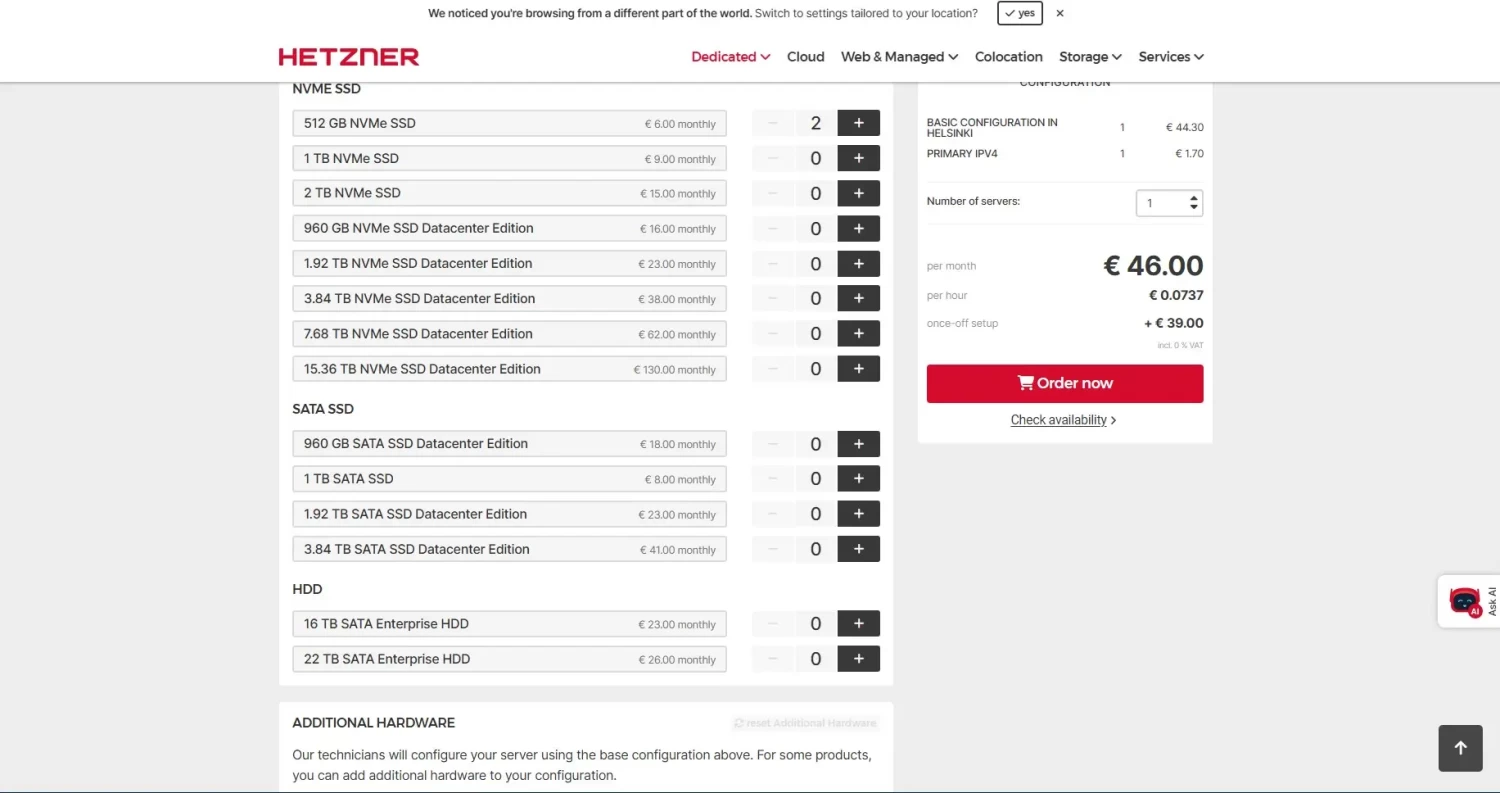
Task: Expand the Services menu
Action: 1170,57
